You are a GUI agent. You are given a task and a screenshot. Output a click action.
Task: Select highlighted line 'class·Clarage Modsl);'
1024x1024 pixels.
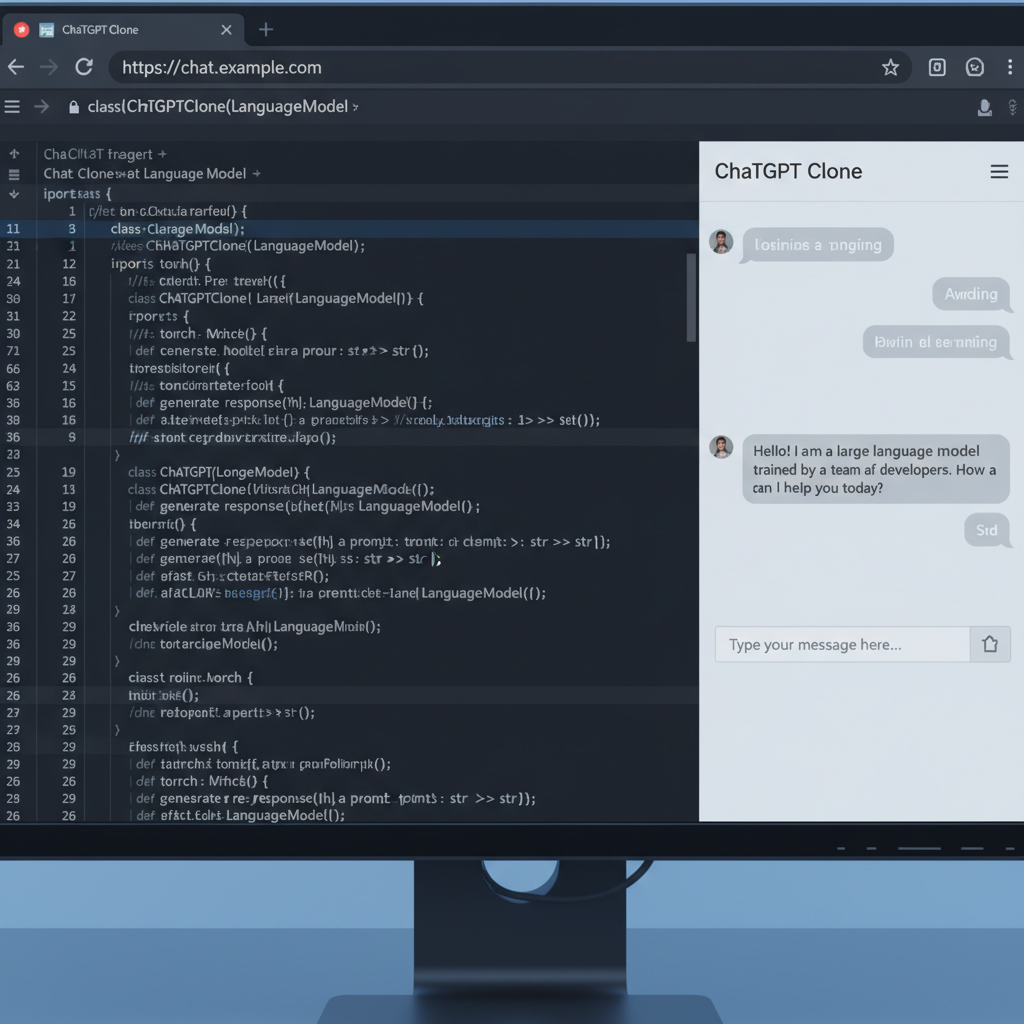(177, 229)
